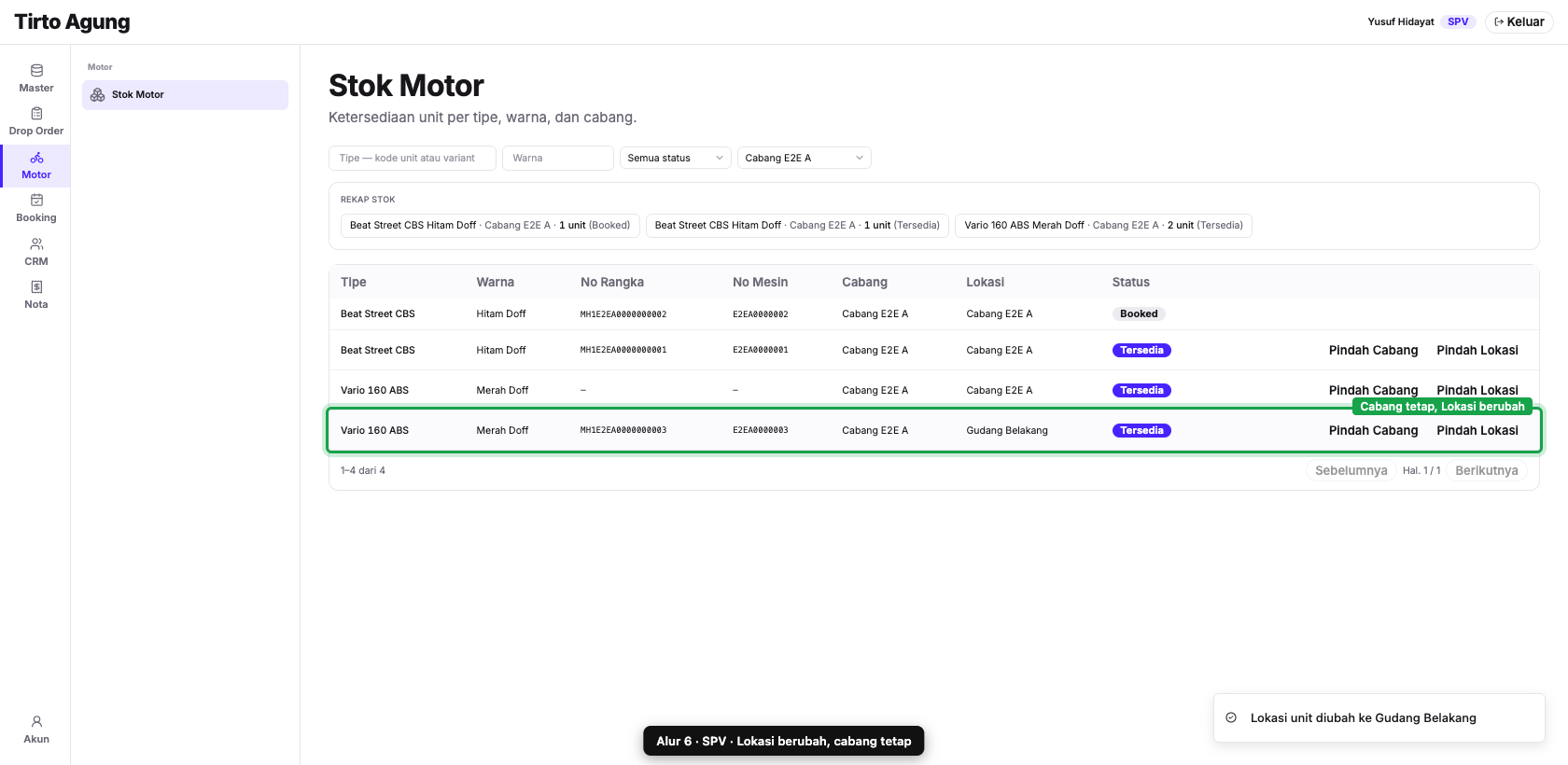
Task: Click the Stok Motor boxes icon
Action: click(98, 95)
